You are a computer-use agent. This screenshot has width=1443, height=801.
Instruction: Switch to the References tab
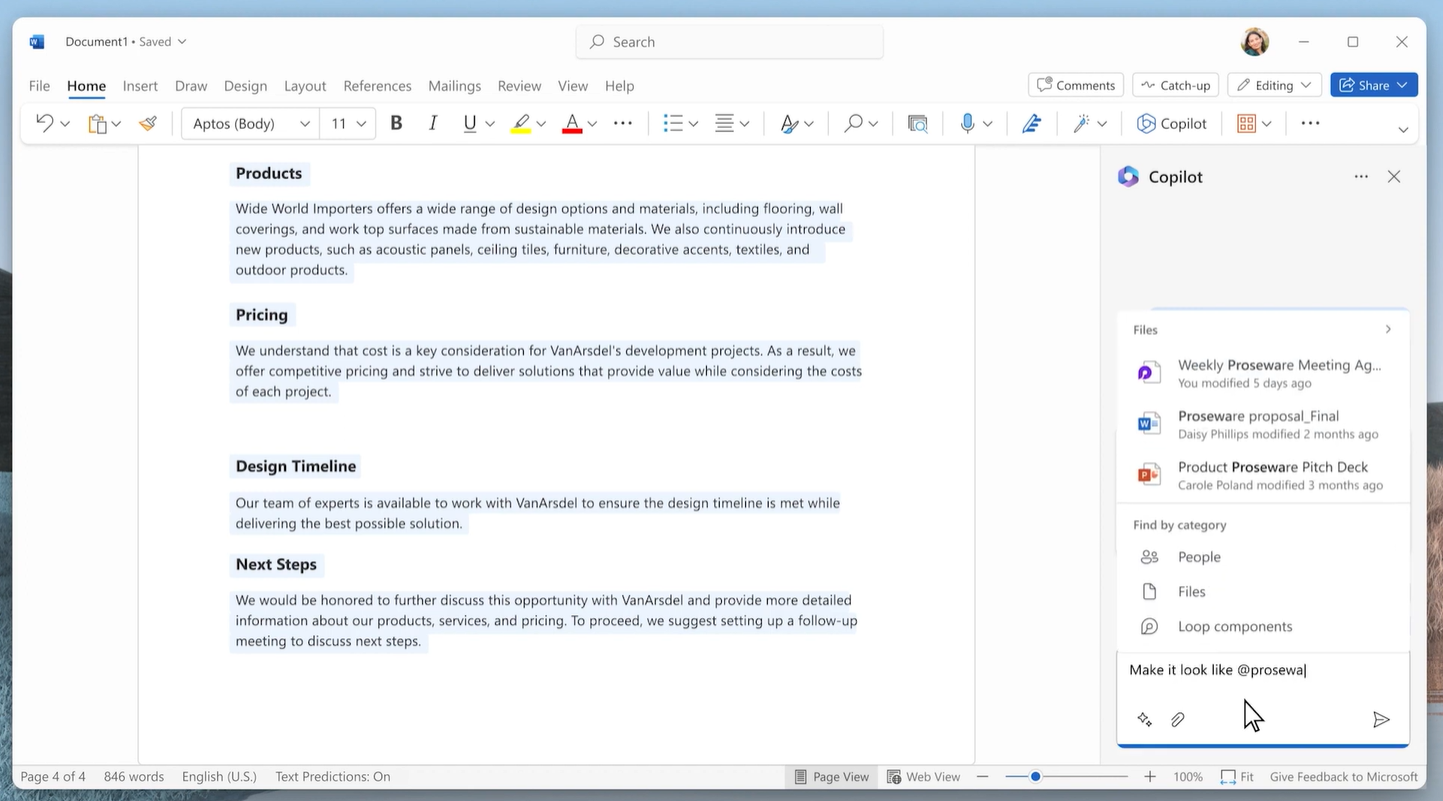(377, 86)
